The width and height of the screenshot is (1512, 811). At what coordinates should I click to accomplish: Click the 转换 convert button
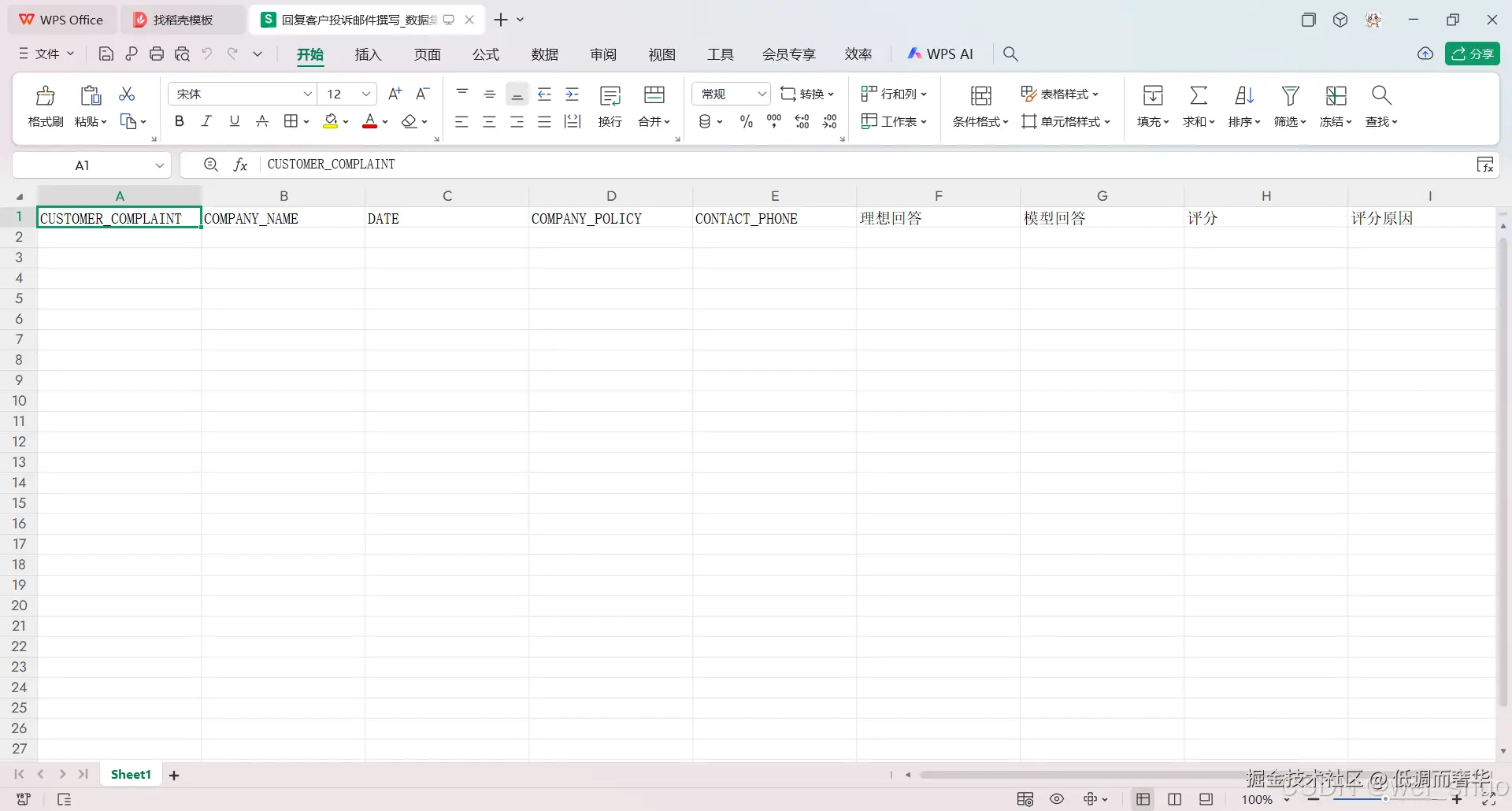(x=806, y=94)
